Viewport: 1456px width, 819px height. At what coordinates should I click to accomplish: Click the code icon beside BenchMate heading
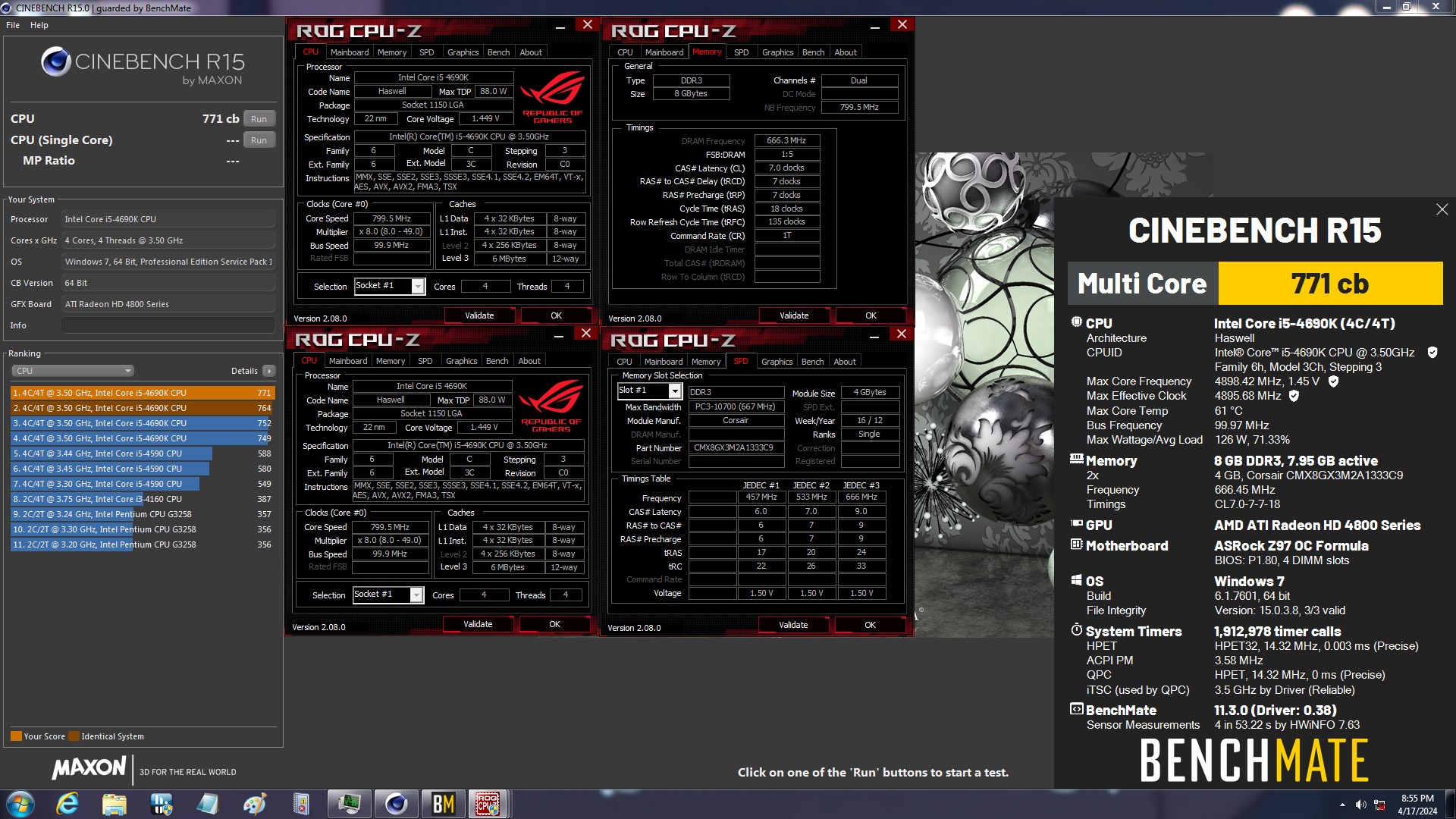click(x=1076, y=709)
